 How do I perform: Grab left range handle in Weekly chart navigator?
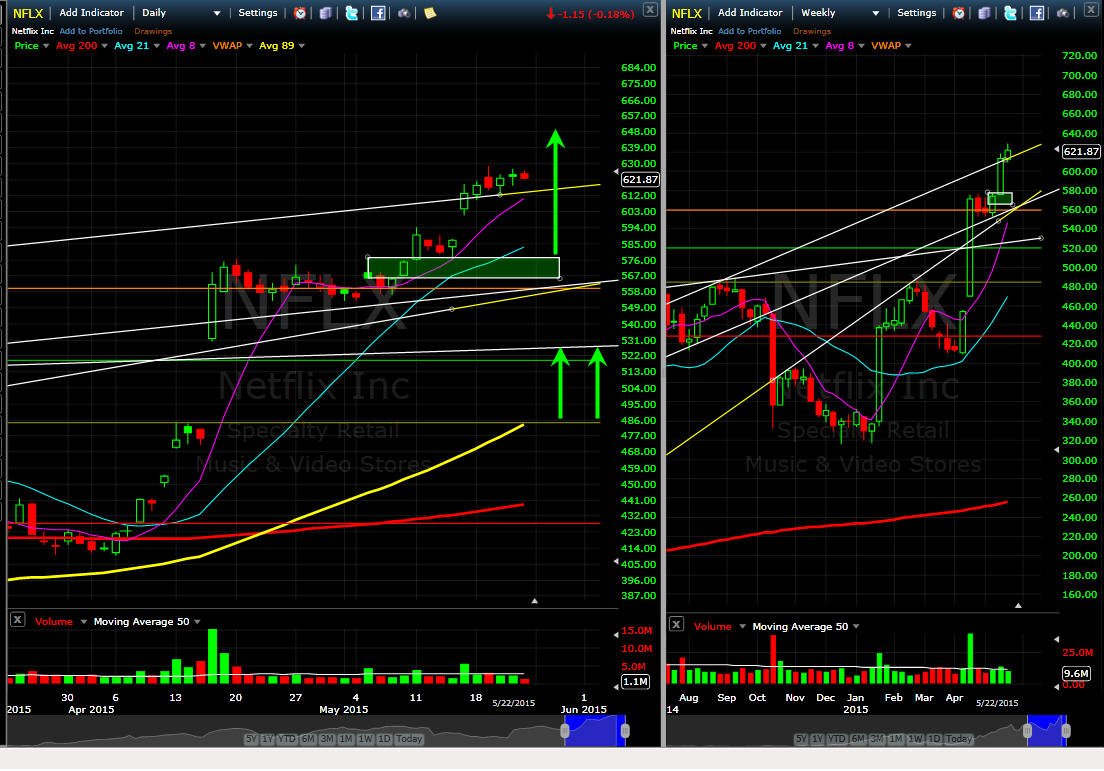tap(1027, 731)
